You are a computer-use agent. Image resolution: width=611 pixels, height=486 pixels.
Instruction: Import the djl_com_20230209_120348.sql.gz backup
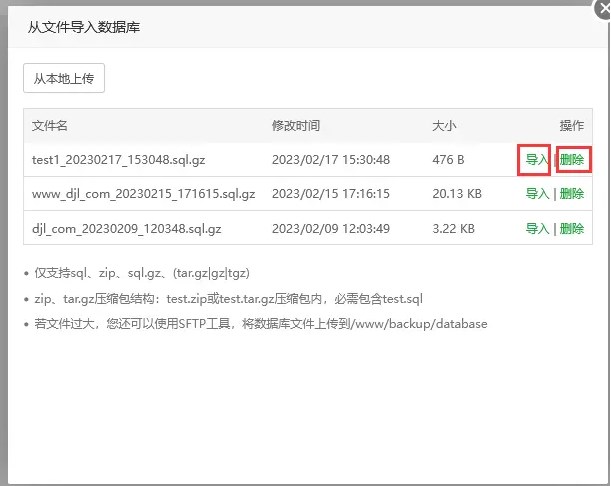tap(536, 229)
